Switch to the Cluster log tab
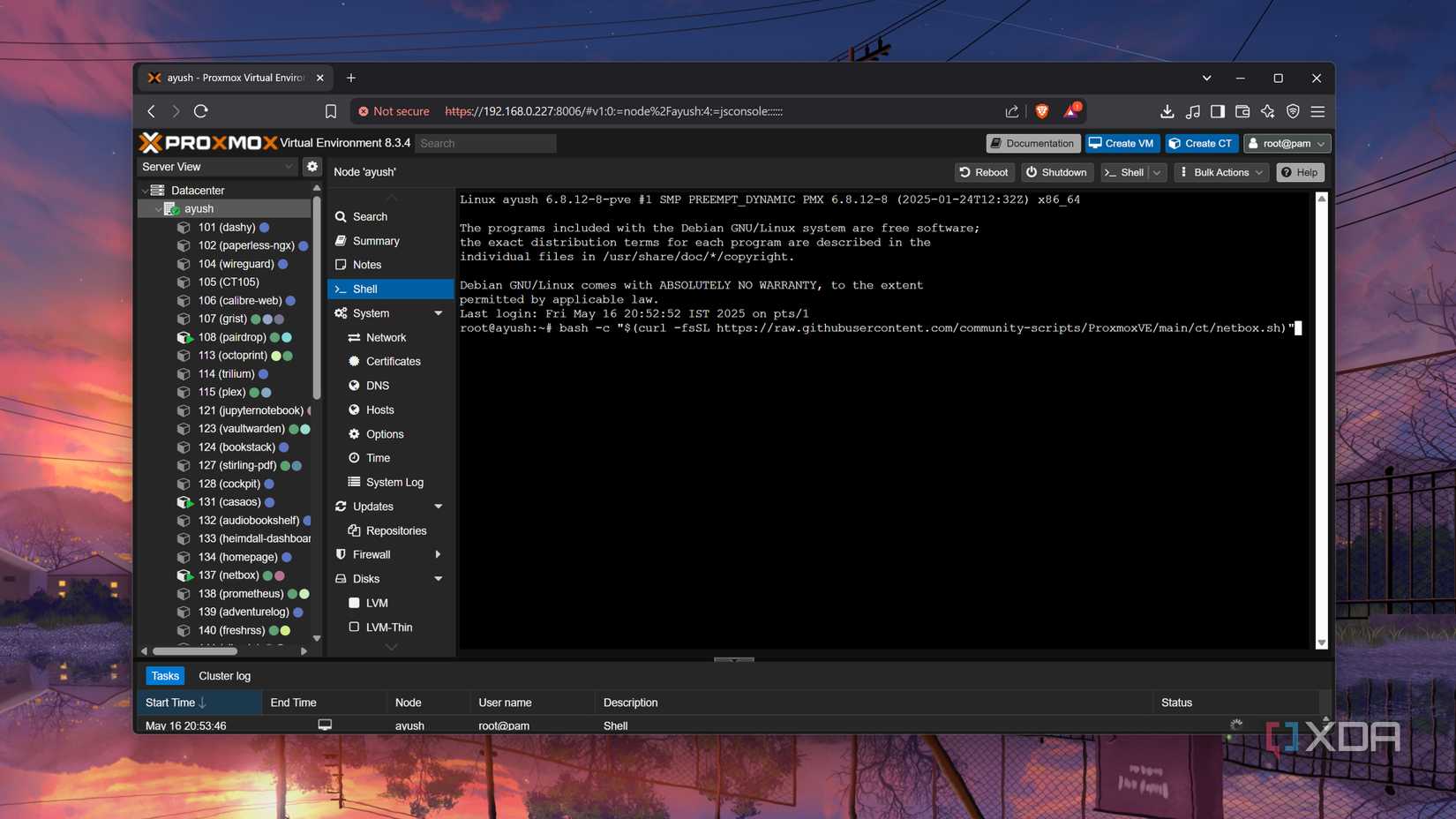This screenshot has height=819, width=1456. tap(224, 676)
